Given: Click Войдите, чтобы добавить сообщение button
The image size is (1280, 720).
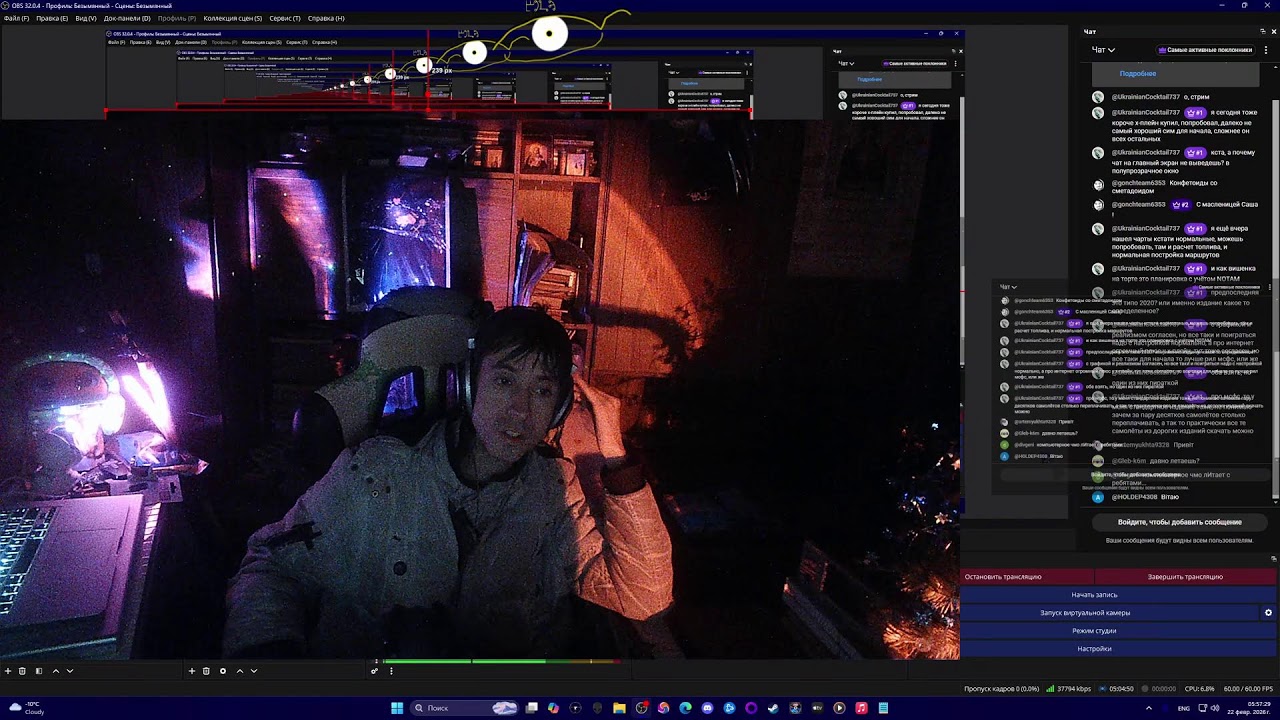Looking at the screenshot, I should (x=1179, y=522).
